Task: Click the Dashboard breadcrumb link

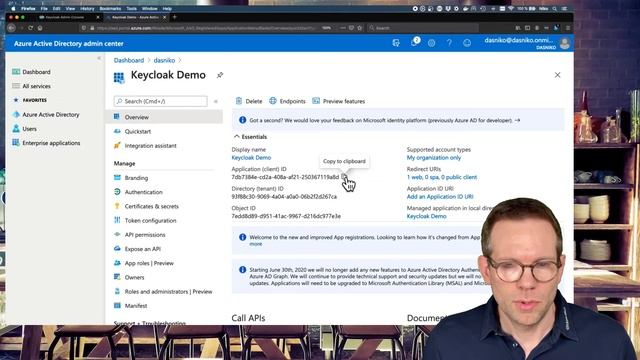Action: coord(129,60)
